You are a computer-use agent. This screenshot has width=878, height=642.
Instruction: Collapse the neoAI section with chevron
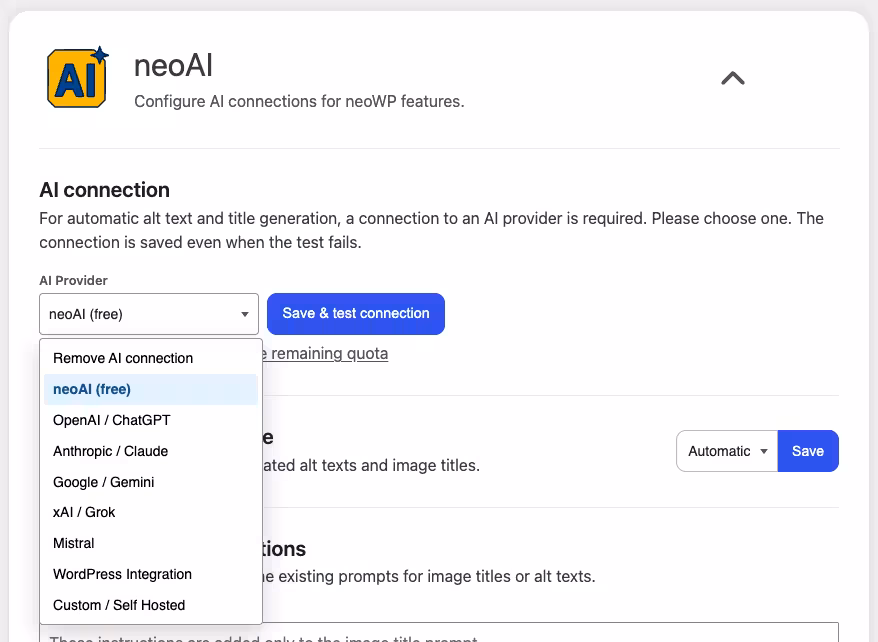732,78
